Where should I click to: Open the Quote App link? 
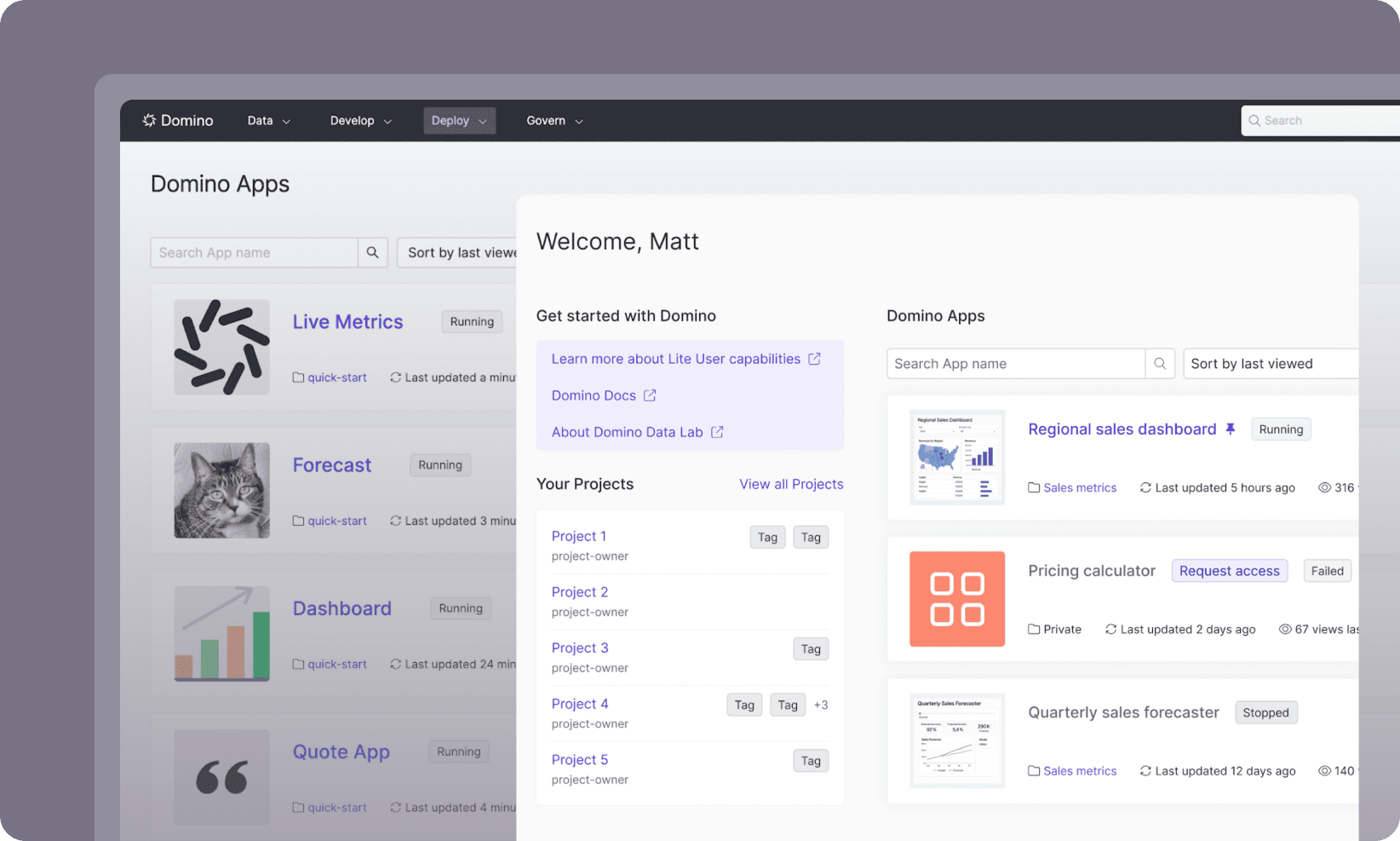pos(341,752)
